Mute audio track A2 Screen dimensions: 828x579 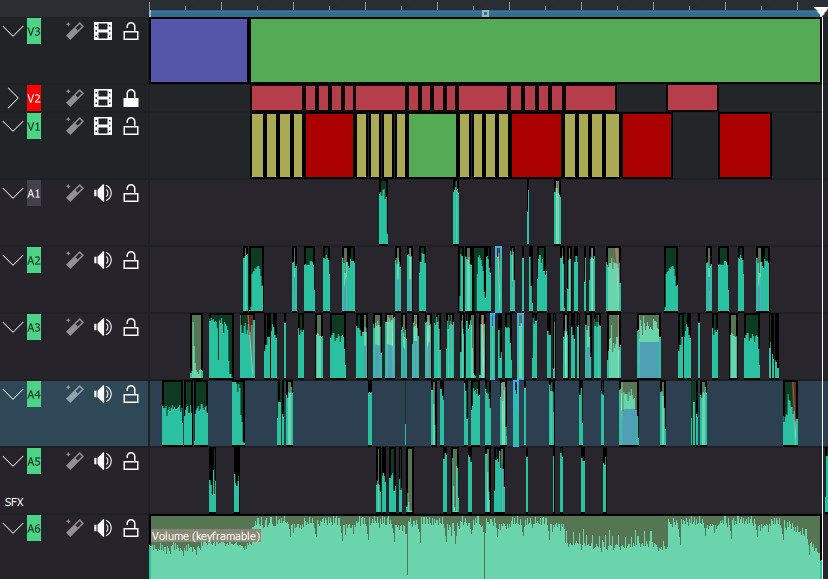[x=103, y=260]
